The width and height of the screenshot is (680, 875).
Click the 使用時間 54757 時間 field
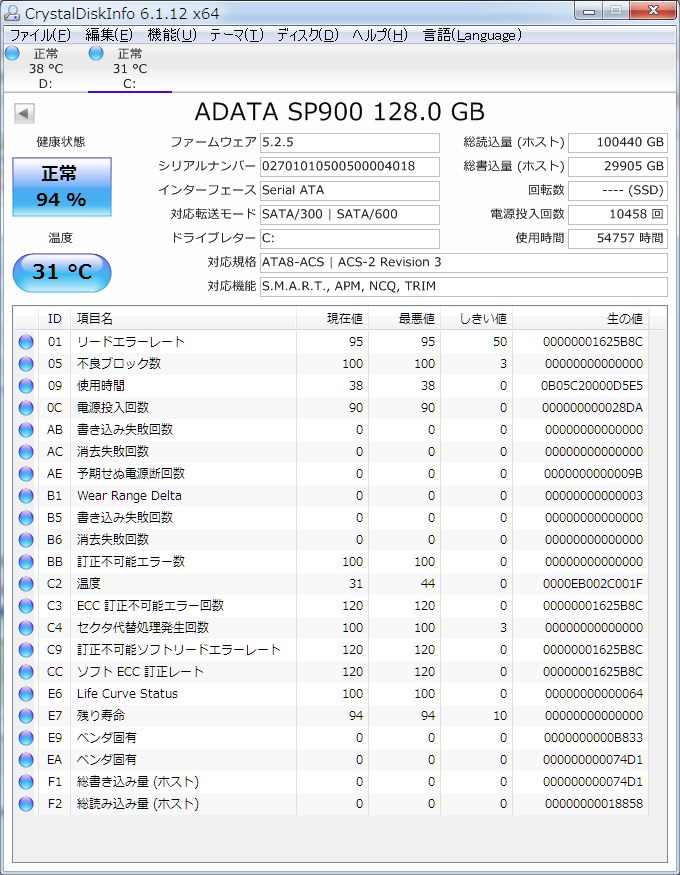click(x=618, y=238)
